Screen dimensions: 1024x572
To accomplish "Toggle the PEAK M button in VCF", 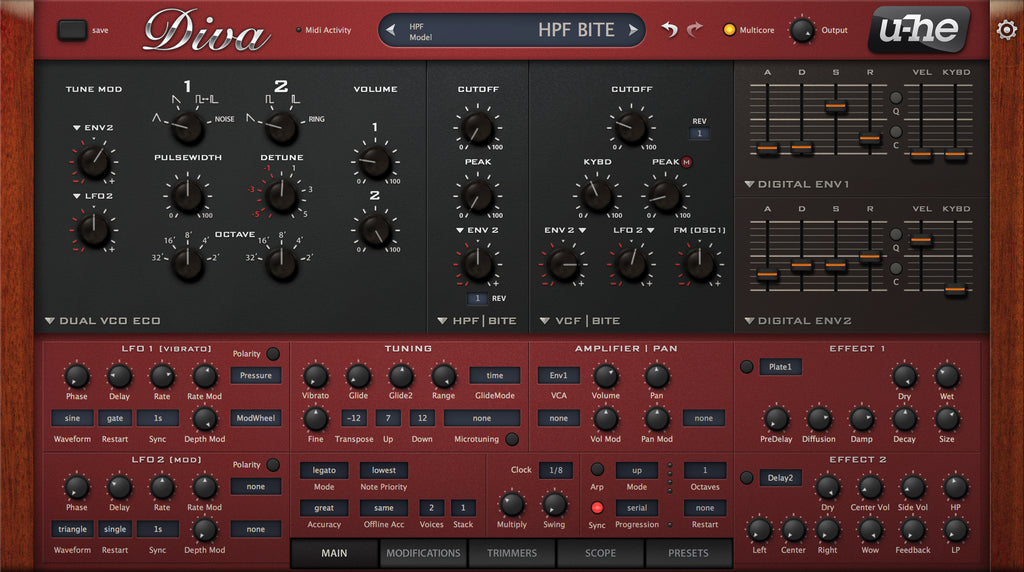I will coord(686,162).
